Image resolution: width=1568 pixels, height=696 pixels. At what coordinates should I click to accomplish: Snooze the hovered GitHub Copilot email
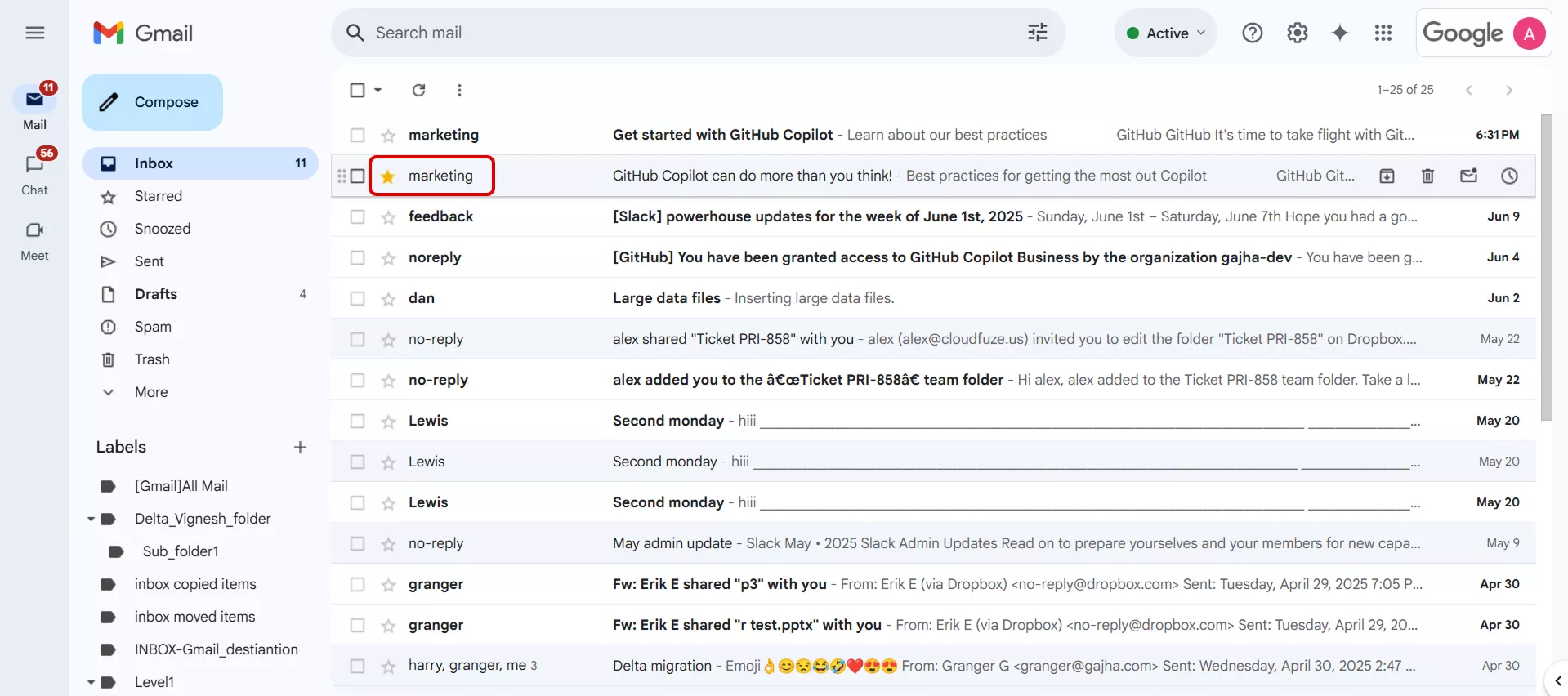(1509, 176)
